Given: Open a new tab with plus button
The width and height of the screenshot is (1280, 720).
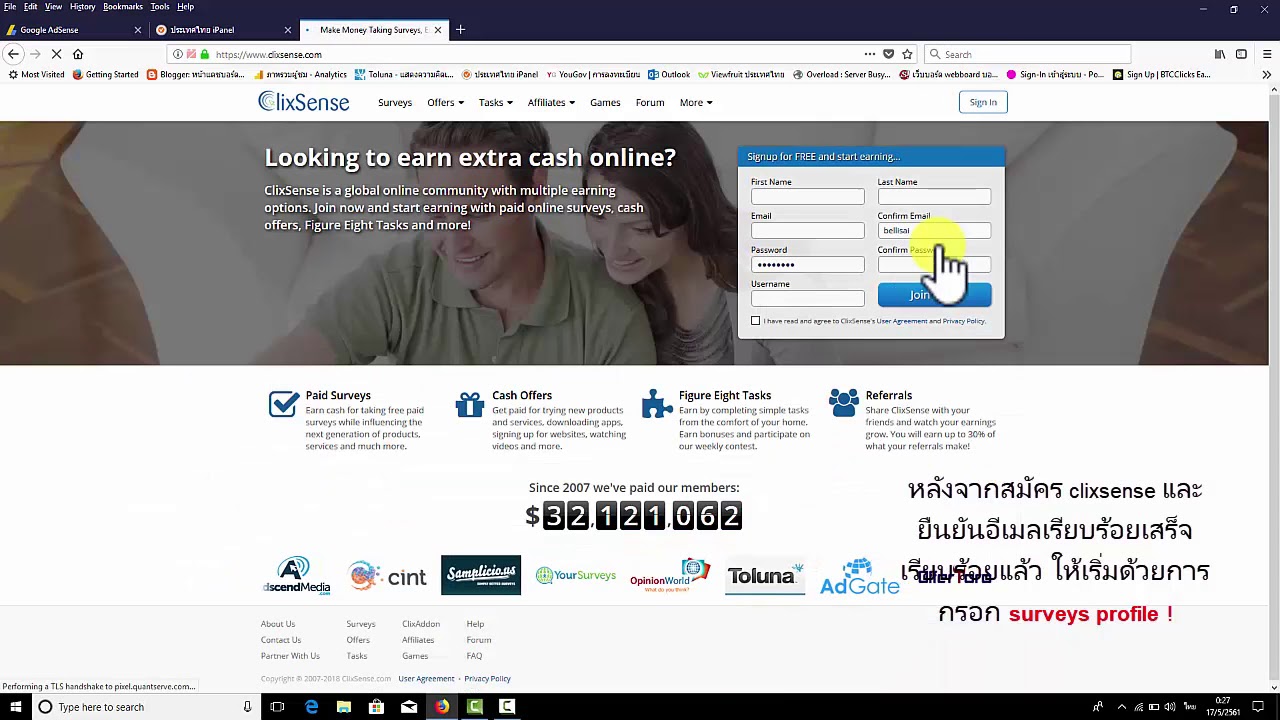Looking at the screenshot, I should click(x=460, y=30).
